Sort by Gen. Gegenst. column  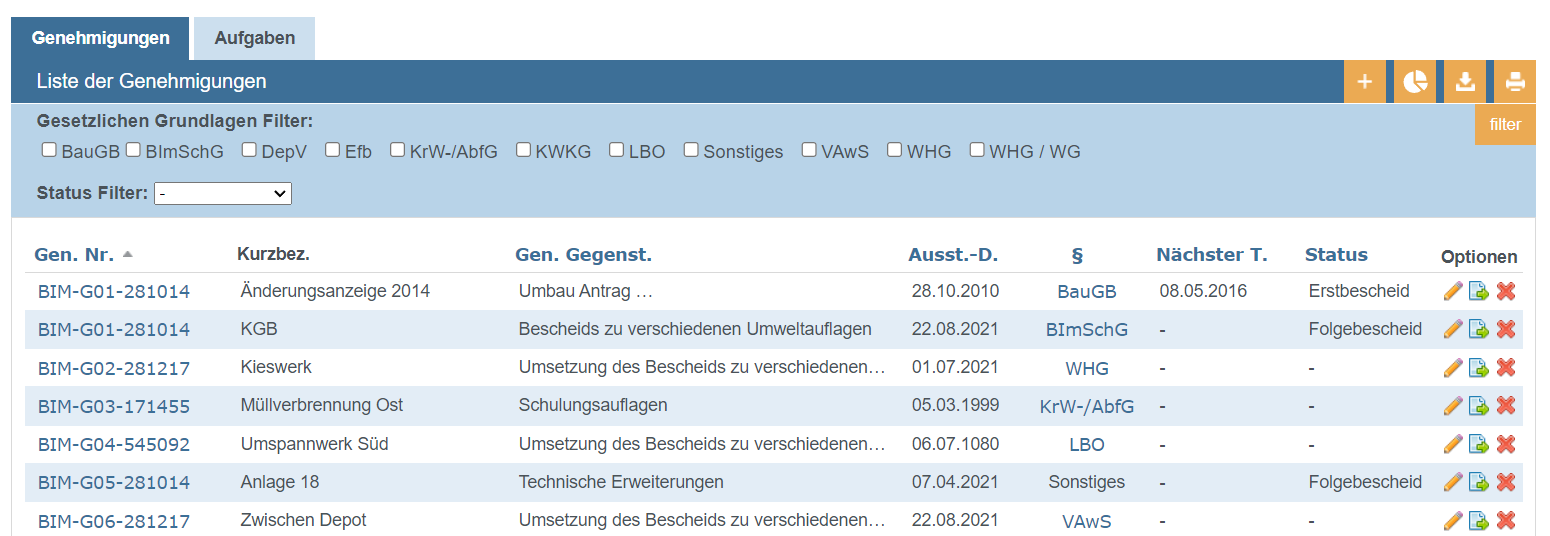coord(583,255)
